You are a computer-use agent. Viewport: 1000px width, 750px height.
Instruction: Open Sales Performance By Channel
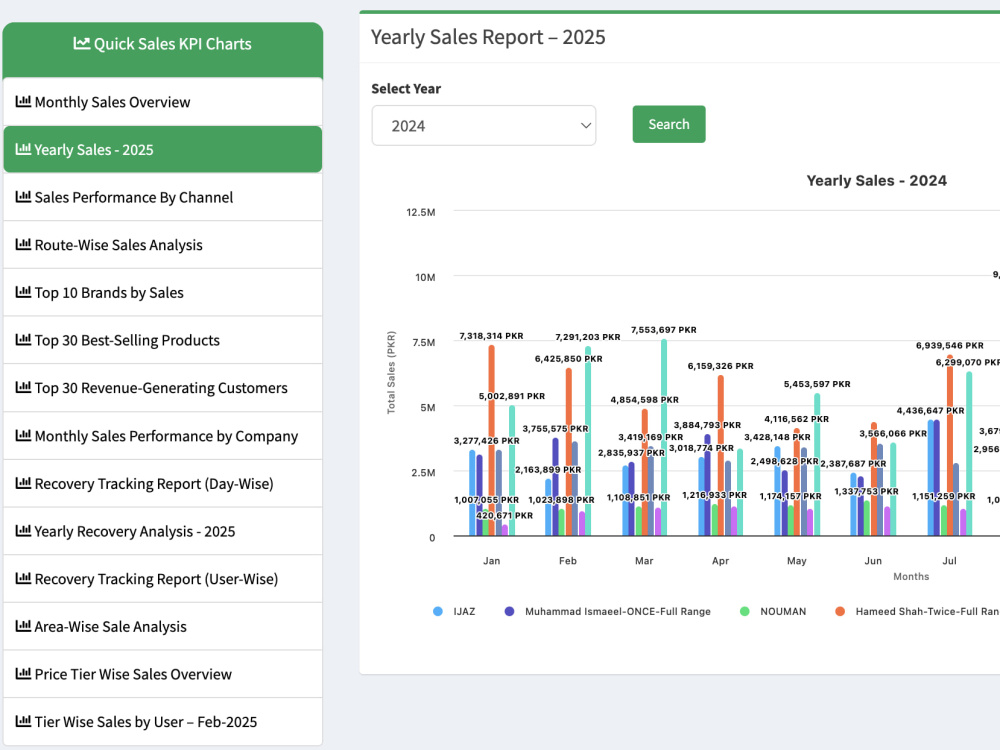(163, 197)
